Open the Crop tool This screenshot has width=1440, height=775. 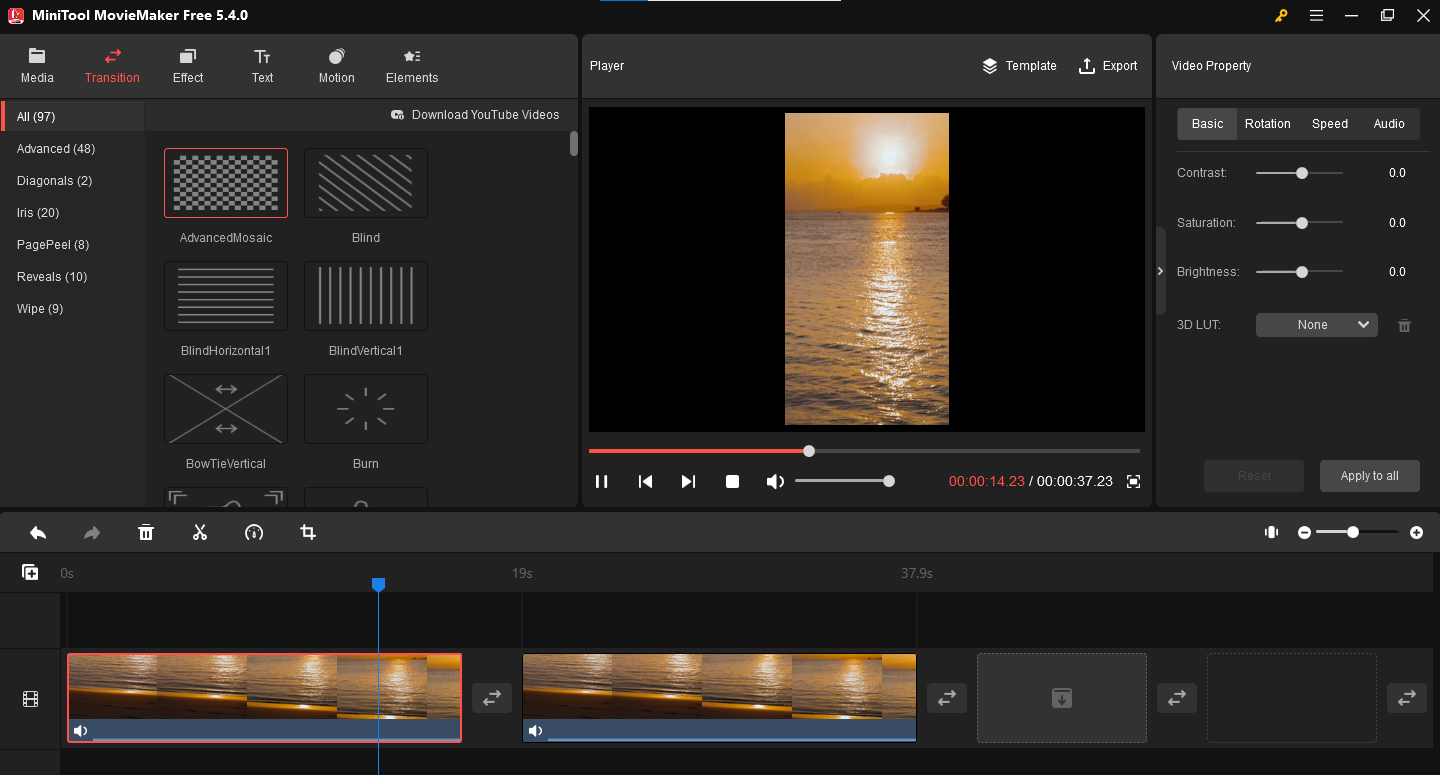308,533
